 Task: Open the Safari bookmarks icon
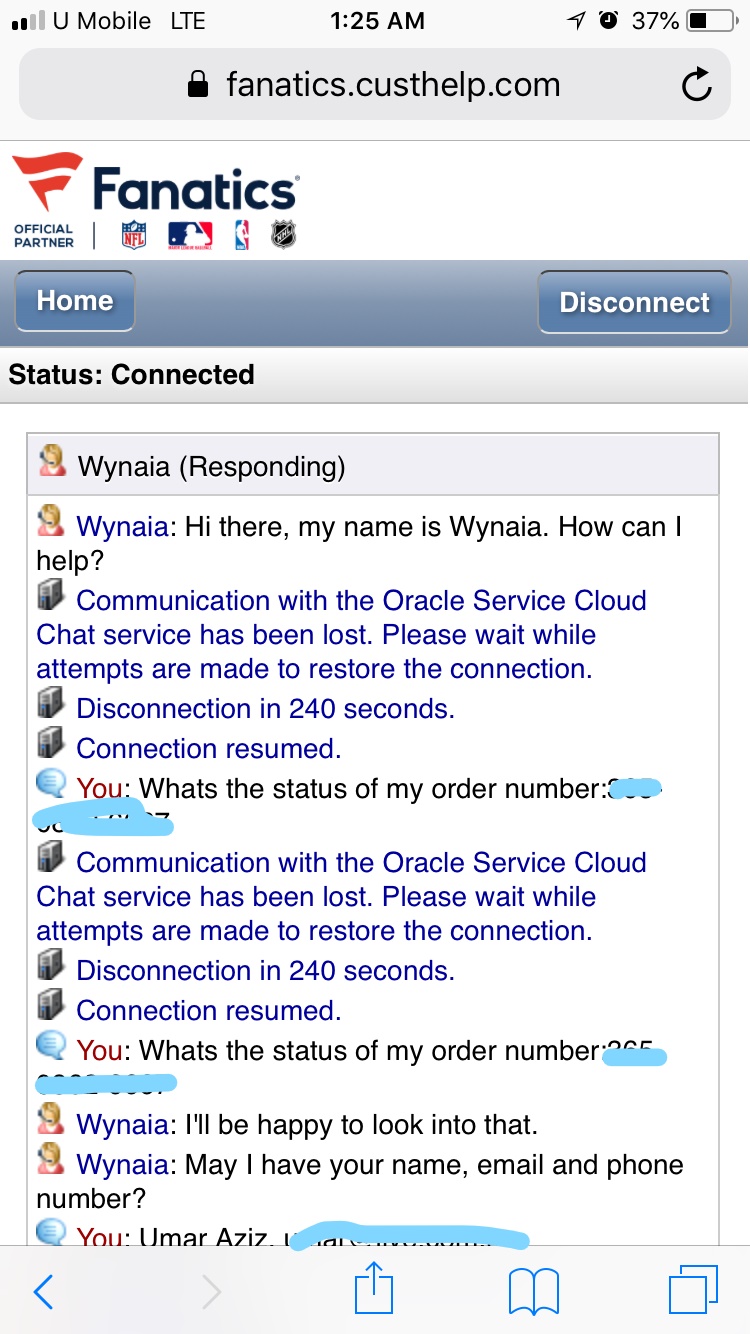(x=533, y=1292)
